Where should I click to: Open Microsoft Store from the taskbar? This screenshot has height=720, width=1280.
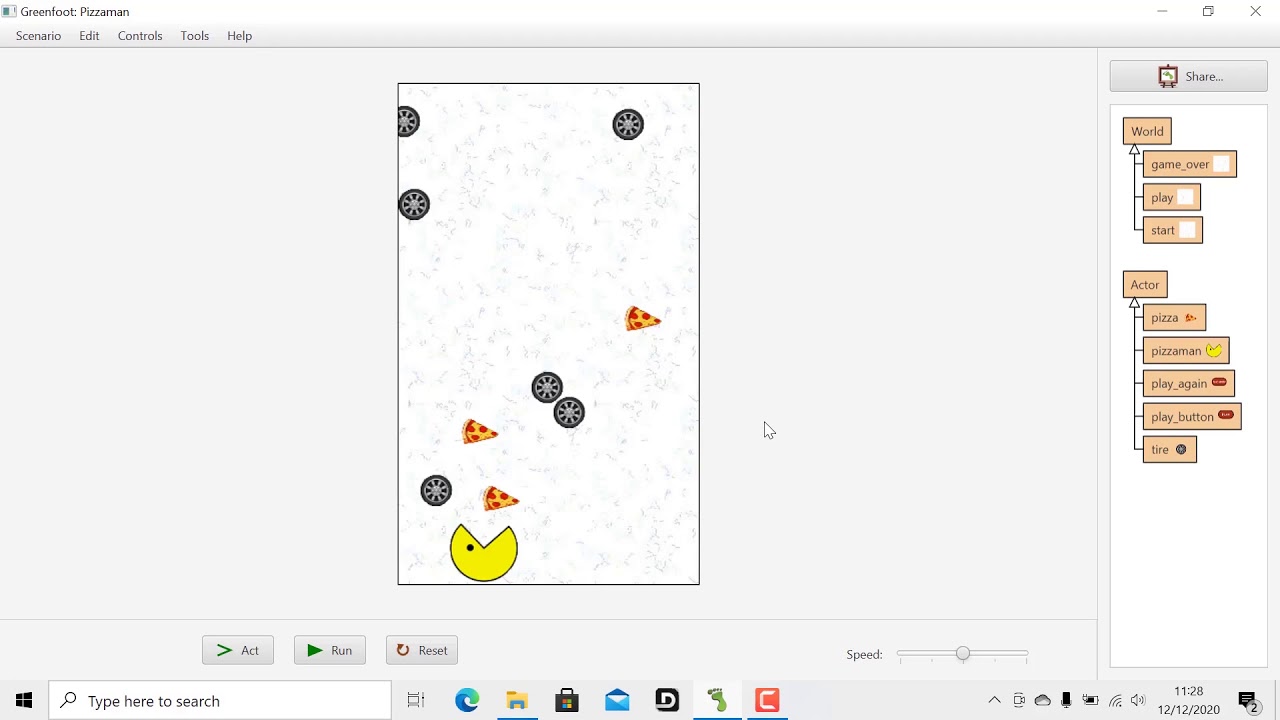coord(567,701)
